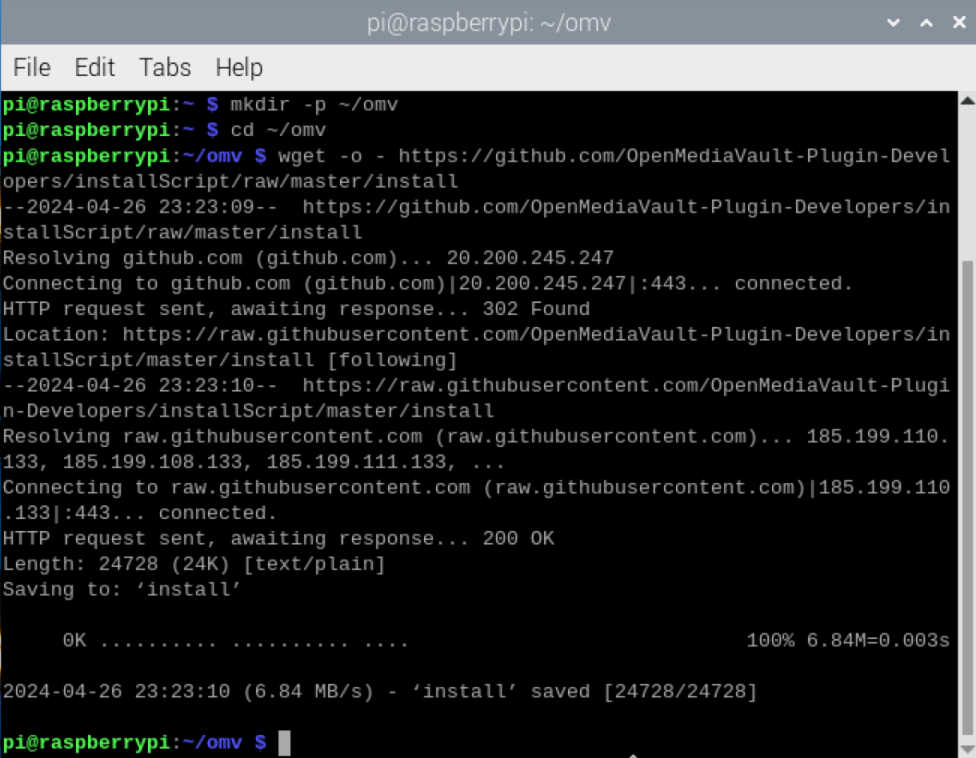The height and width of the screenshot is (758, 976).
Task: Click the '302 Found' response text
Action: (x=536, y=309)
